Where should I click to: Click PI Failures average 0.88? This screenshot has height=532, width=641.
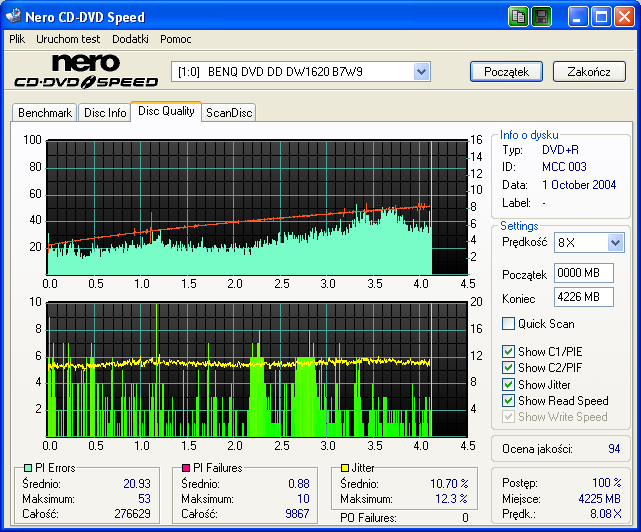(x=299, y=484)
